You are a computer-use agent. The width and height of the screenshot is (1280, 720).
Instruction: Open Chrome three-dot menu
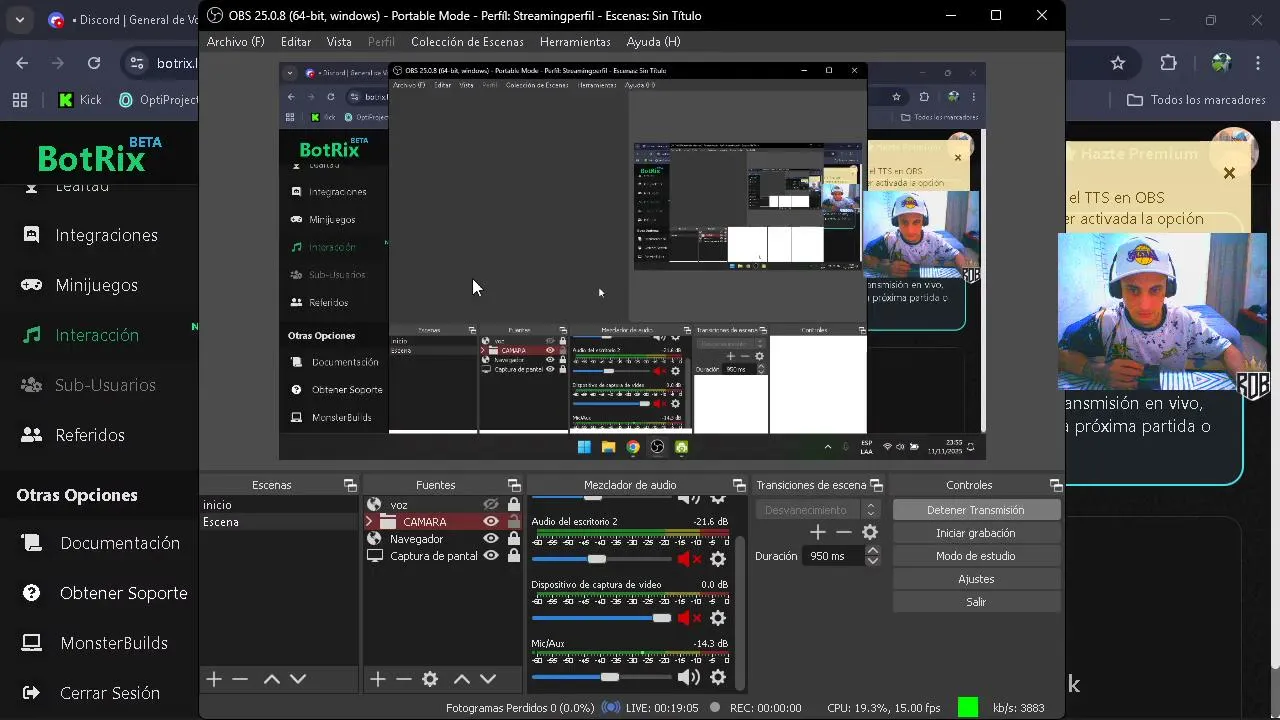click(1259, 63)
